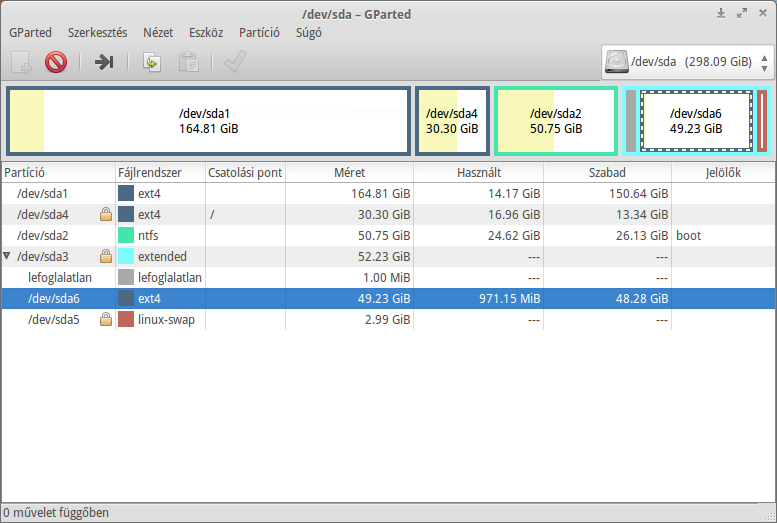Sort by the Fájlrendszer column header
This screenshot has height=523, width=777.
[161, 173]
